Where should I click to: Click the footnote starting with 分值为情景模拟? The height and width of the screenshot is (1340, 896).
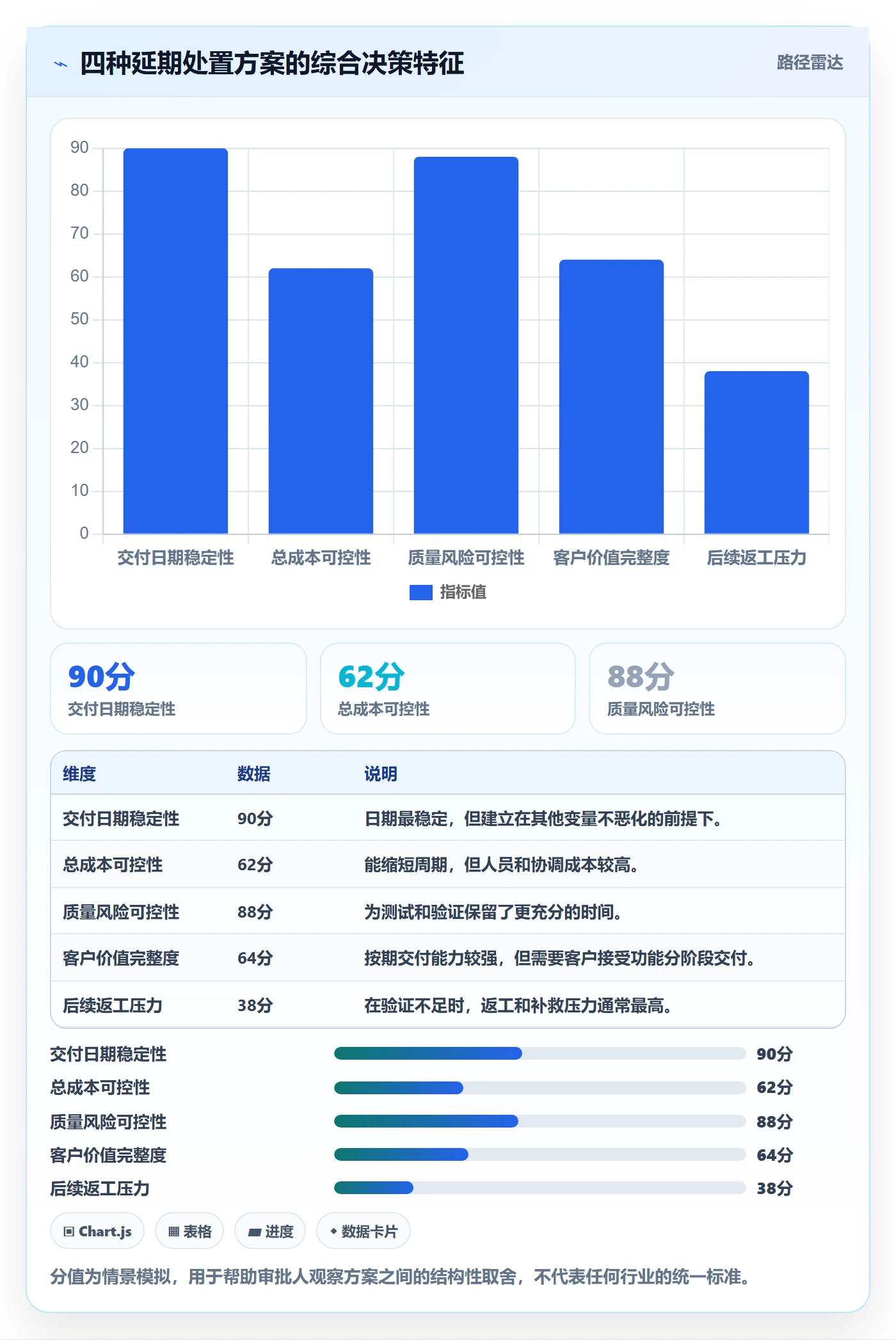pos(399,1277)
